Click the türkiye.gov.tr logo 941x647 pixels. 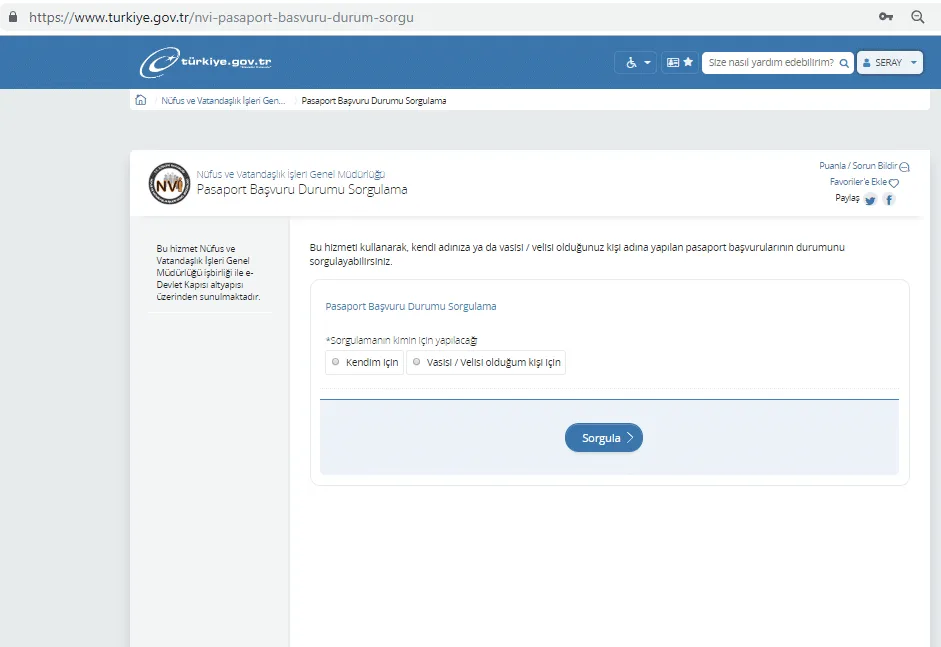coord(205,62)
